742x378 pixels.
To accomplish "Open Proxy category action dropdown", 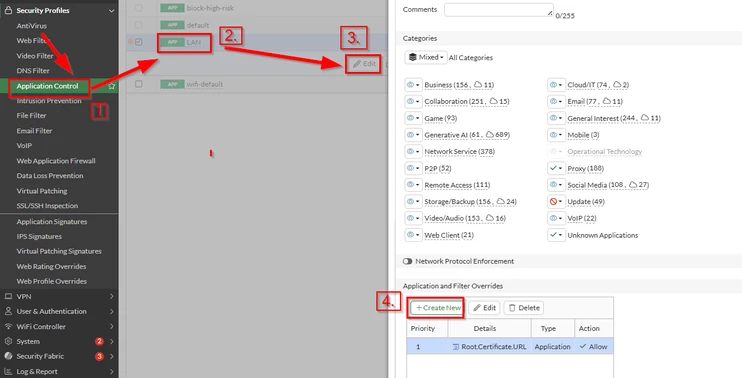I will [556, 168].
